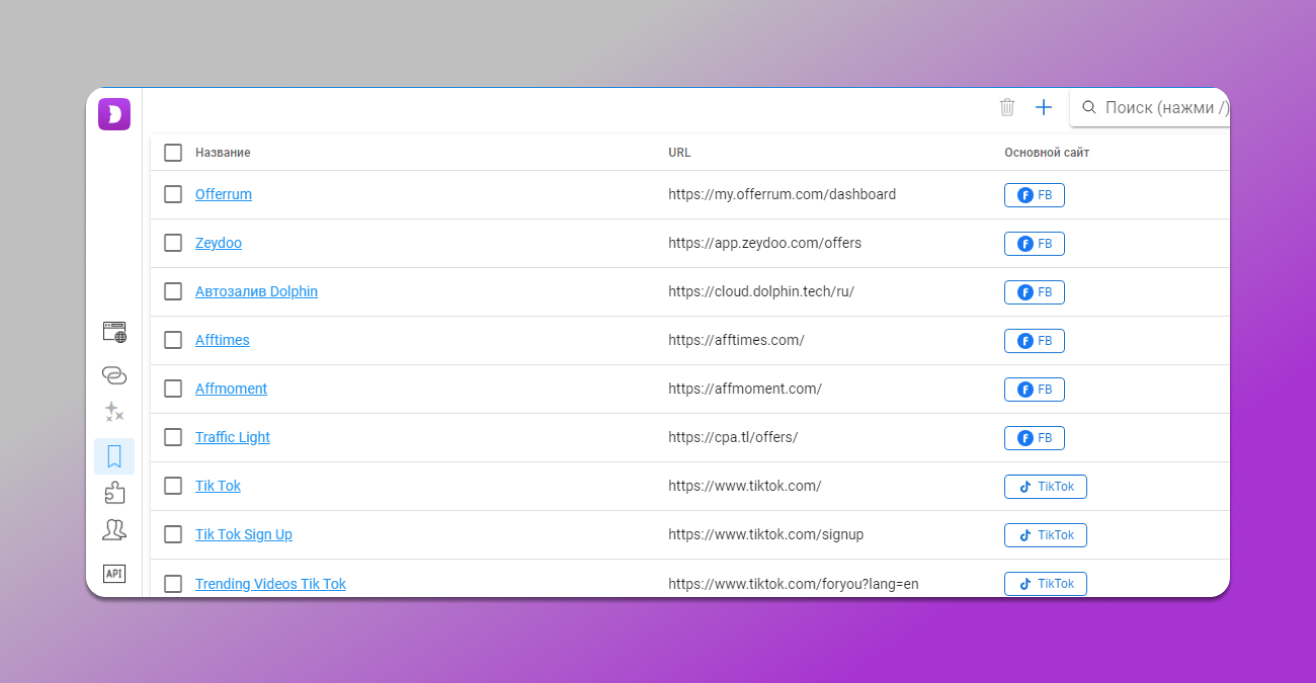This screenshot has height=683, width=1316.
Task: Click the plus icon to add bookmark
Action: click(x=1043, y=107)
